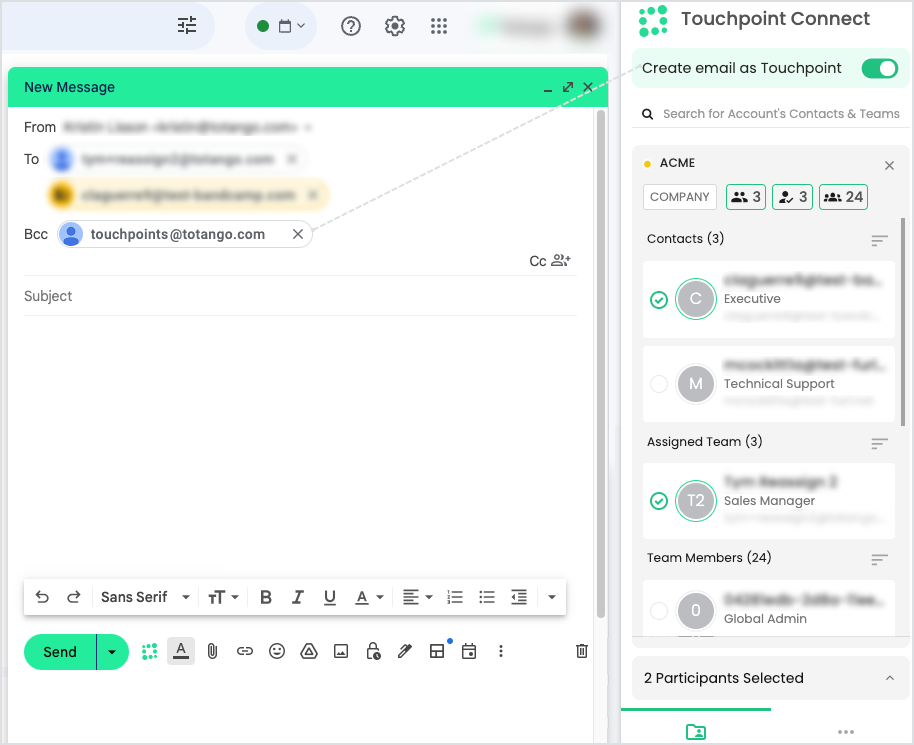Open the text alignment dropdown
Image resolution: width=914 pixels, height=745 pixels.
417,597
